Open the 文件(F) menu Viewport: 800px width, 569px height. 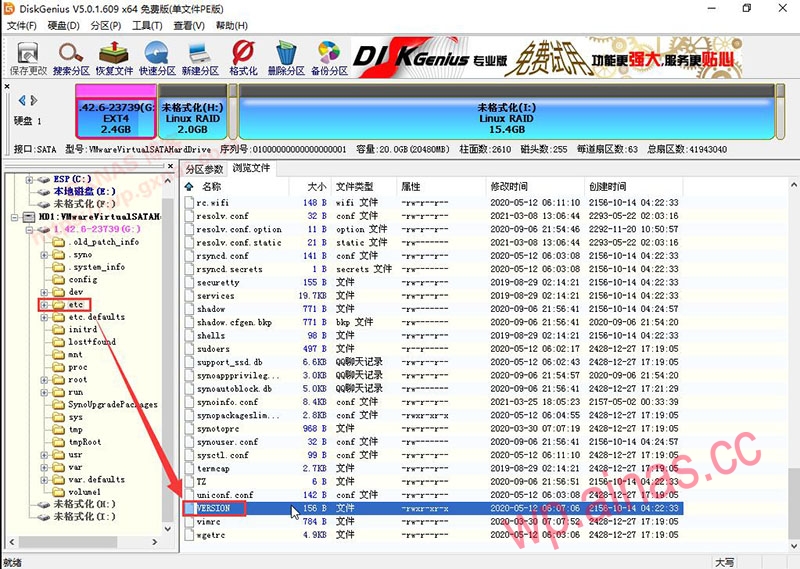coord(21,26)
